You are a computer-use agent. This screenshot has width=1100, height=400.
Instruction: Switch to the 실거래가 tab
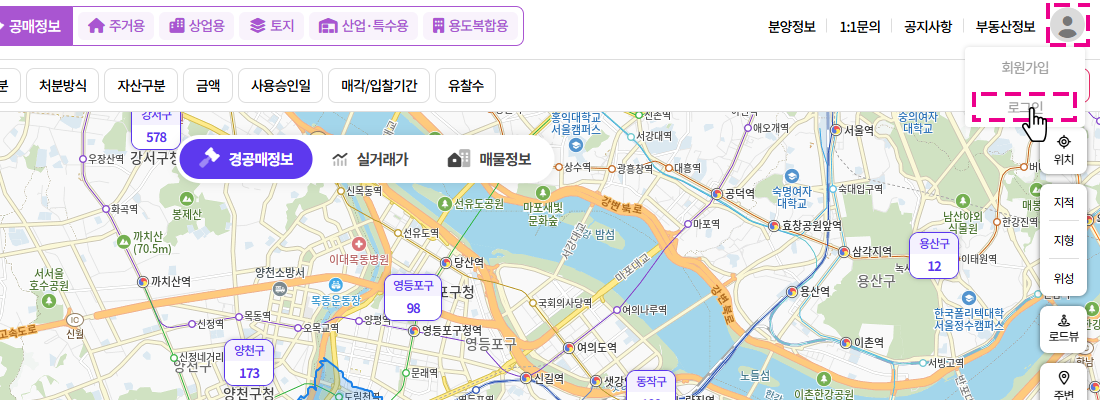[369, 159]
